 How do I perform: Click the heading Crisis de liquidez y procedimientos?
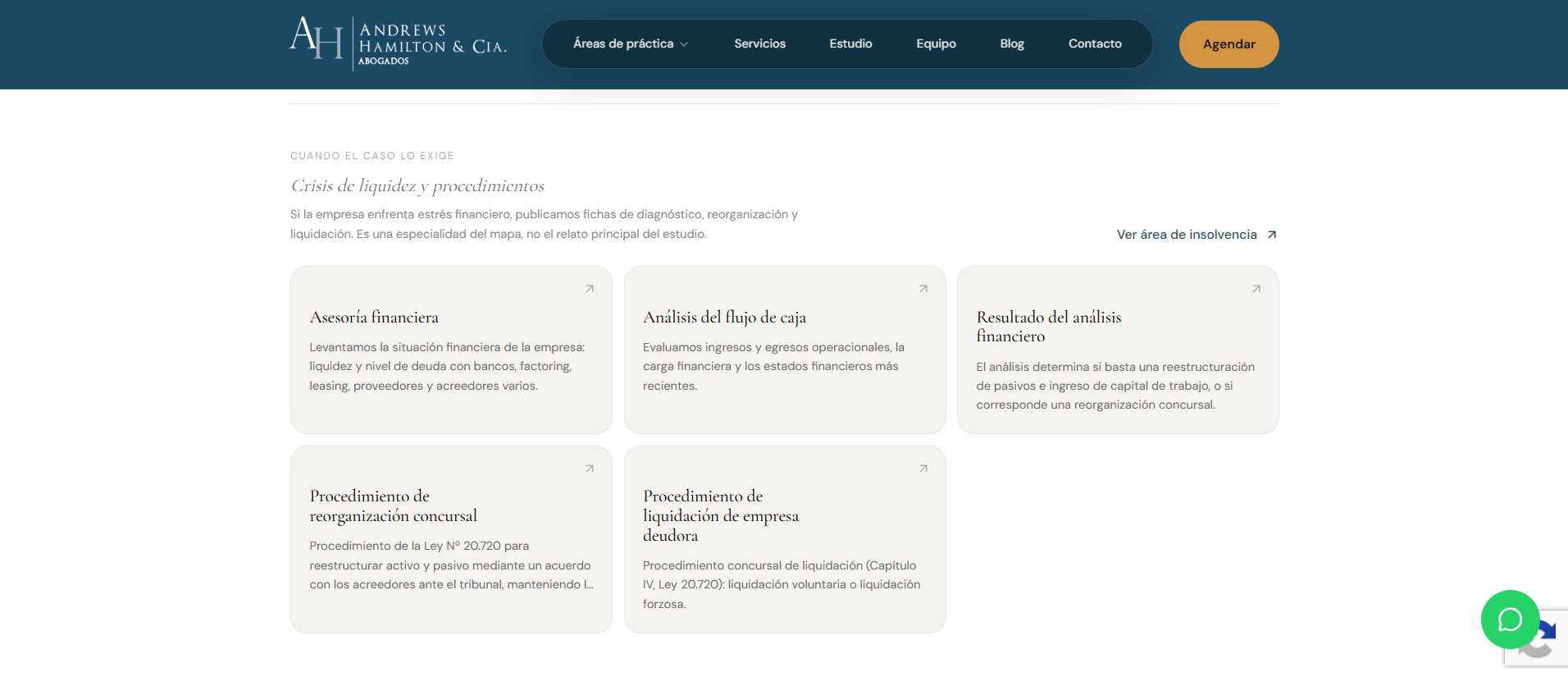pyautogui.click(x=417, y=185)
